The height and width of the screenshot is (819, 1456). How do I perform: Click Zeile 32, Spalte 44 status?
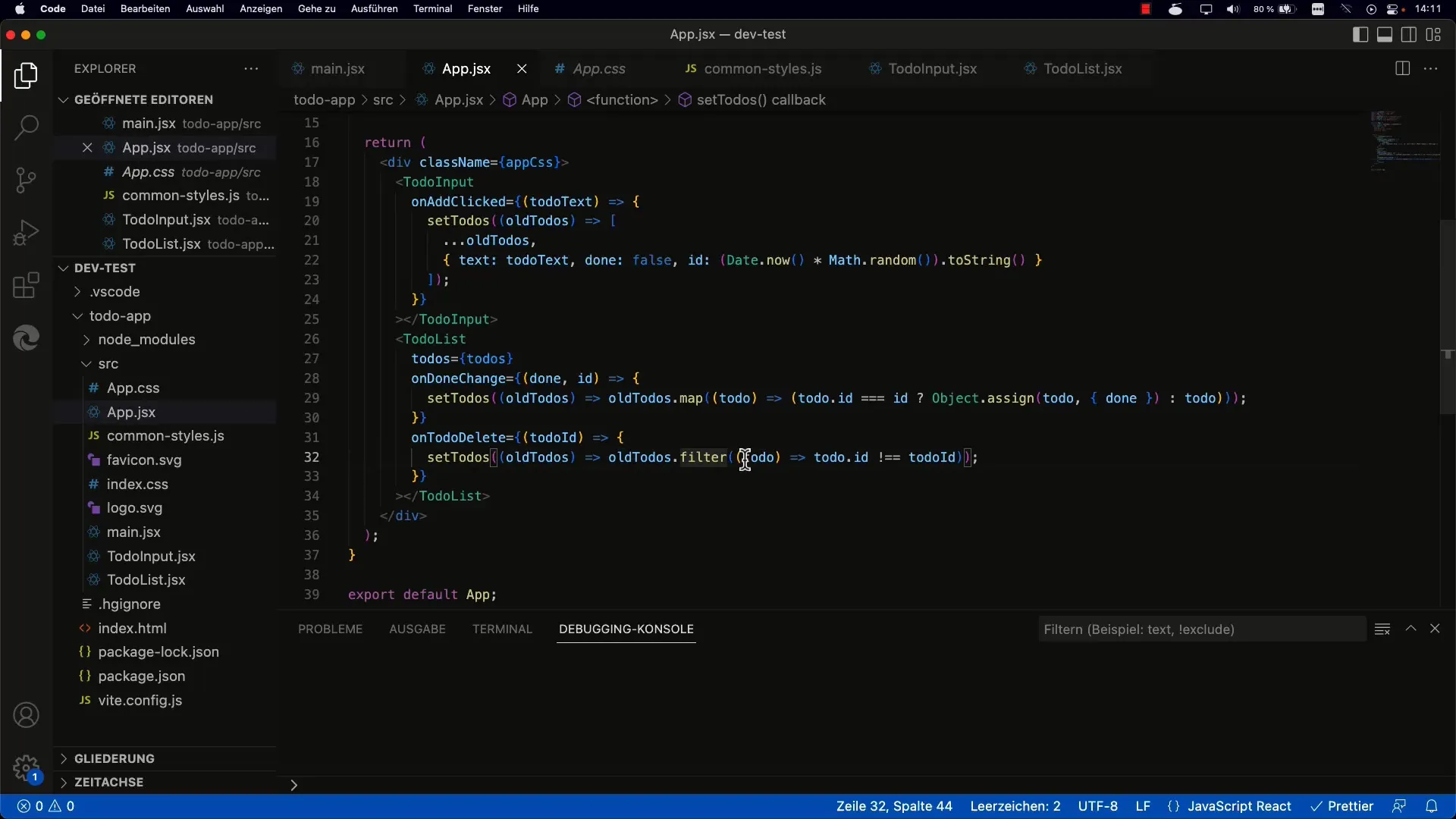point(894,806)
